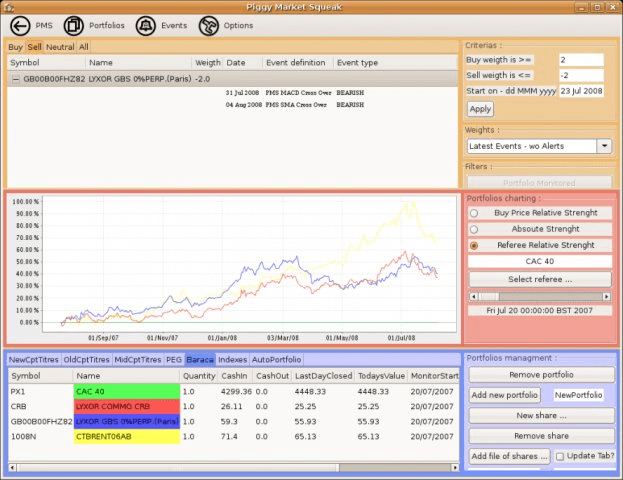Click the Fri Jul 20 2007 date label
The height and width of the screenshot is (480, 623).
[x=540, y=311]
